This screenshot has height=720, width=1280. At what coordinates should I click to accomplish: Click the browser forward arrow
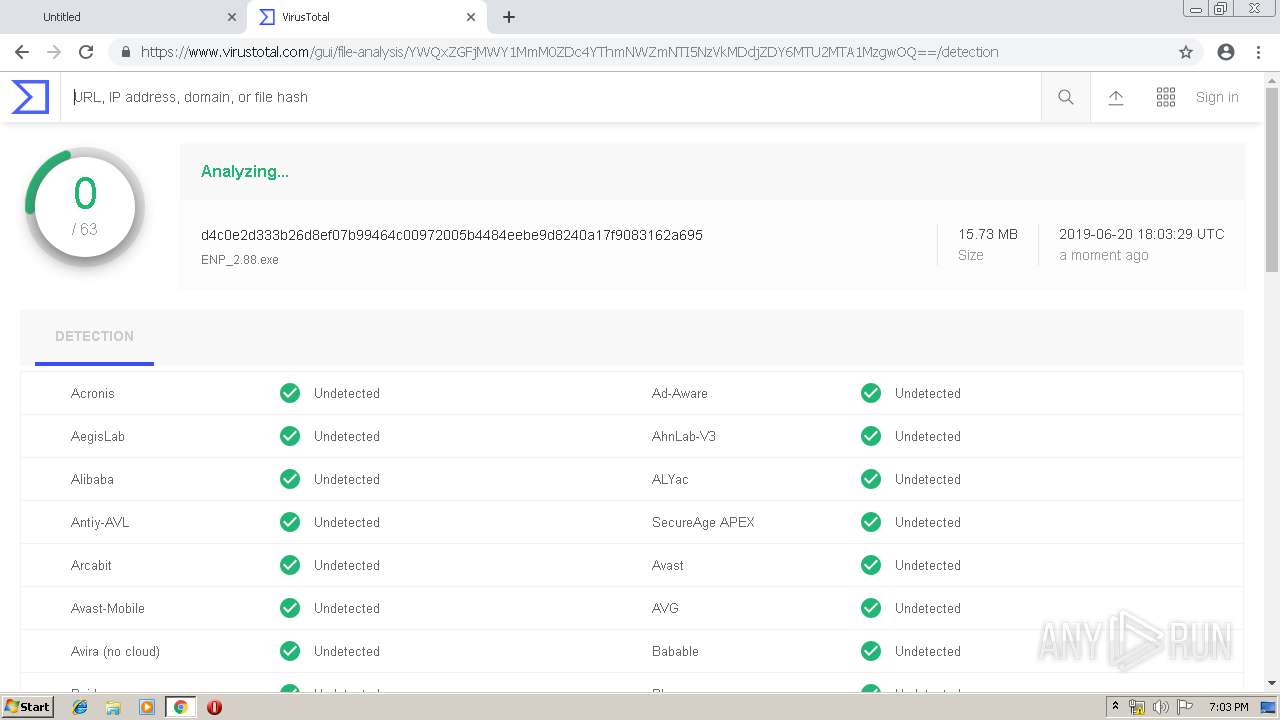point(54,52)
